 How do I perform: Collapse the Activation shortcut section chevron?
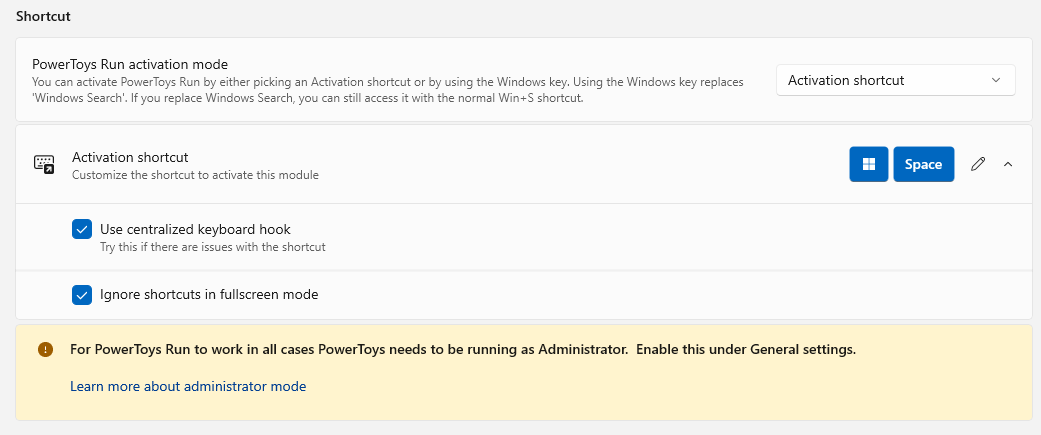coord(1007,165)
